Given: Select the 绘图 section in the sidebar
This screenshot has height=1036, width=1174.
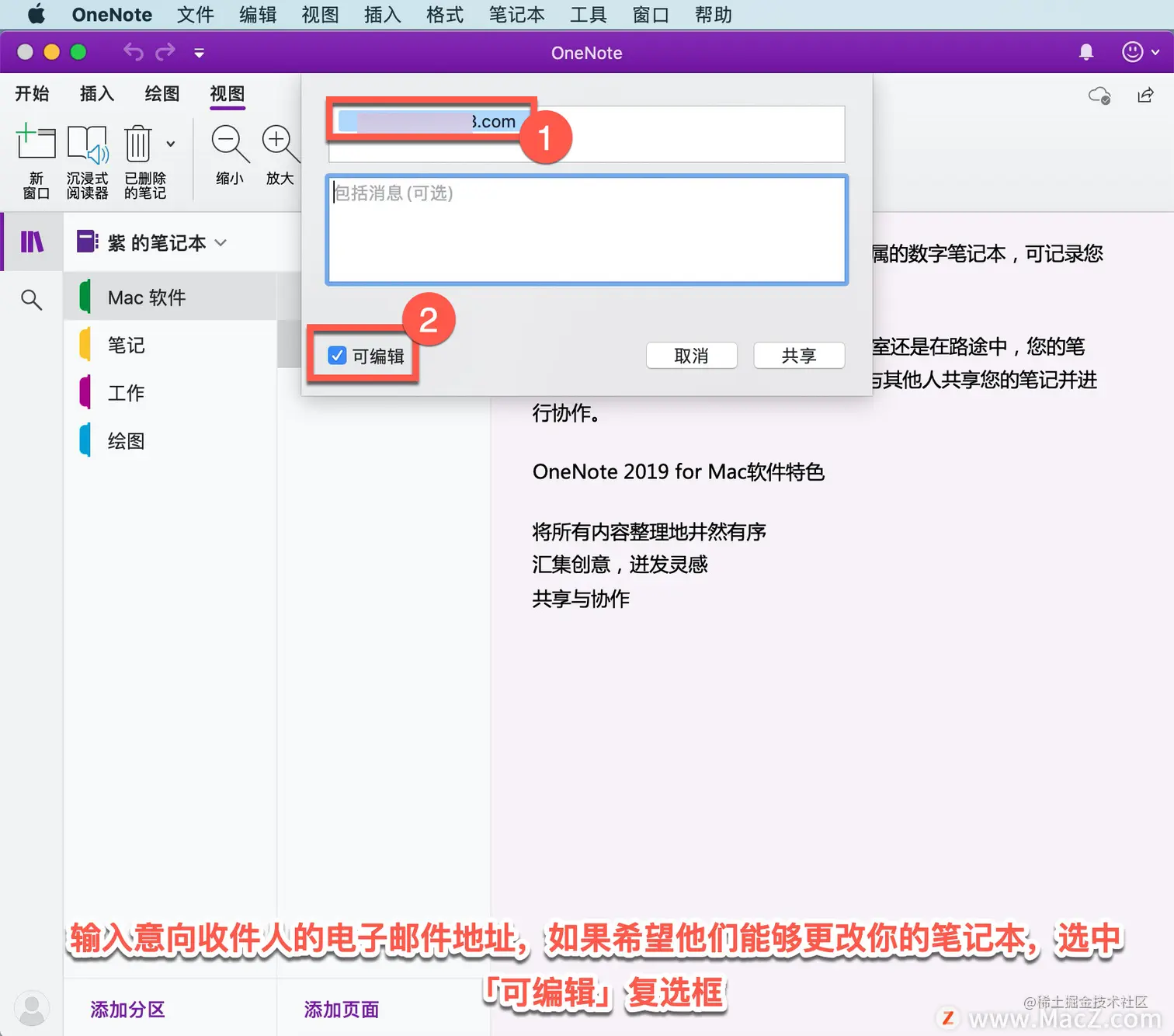Looking at the screenshot, I should click(x=171, y=440).
